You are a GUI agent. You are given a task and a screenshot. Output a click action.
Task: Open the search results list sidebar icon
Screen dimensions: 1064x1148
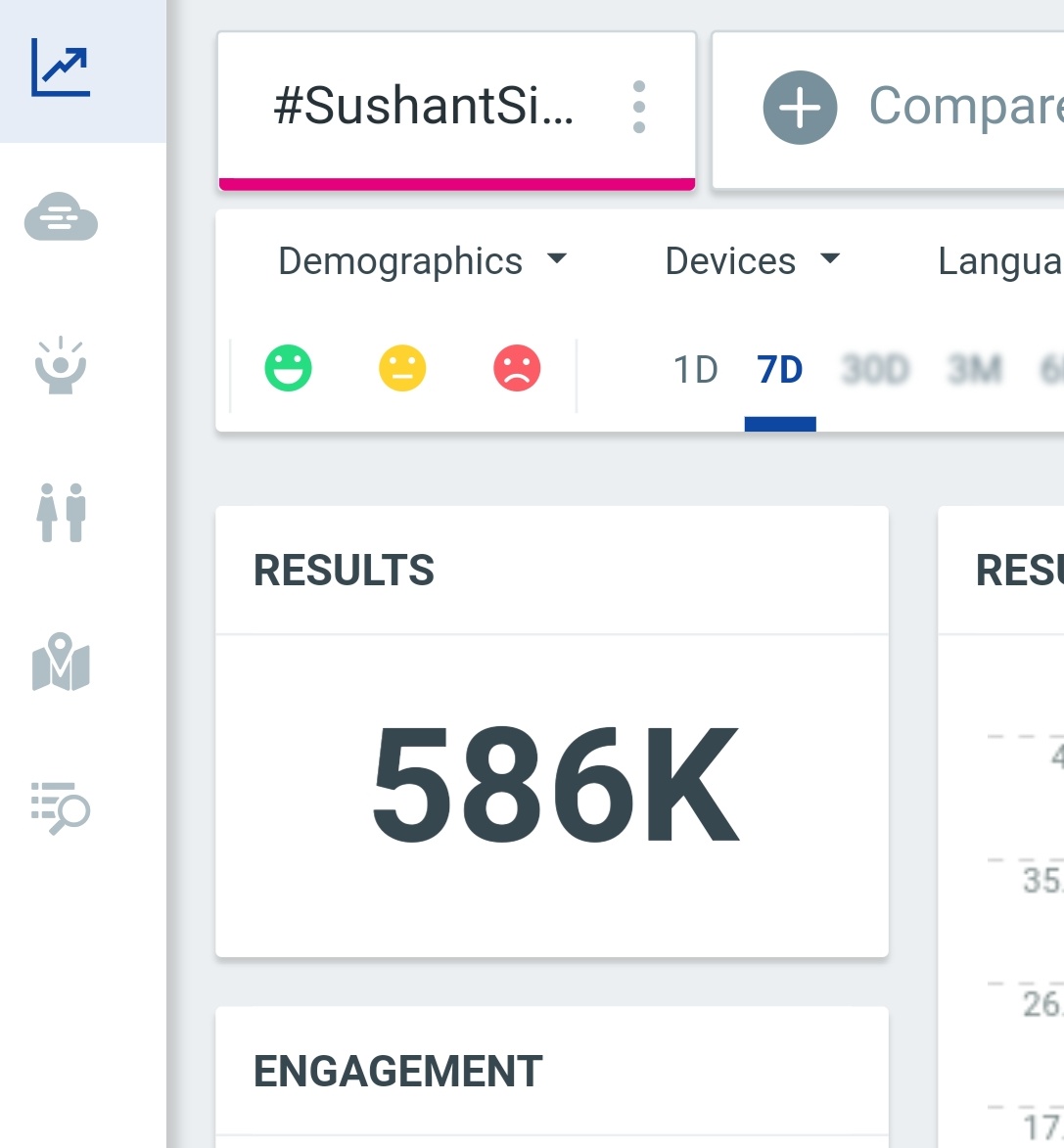coord(61,808)
